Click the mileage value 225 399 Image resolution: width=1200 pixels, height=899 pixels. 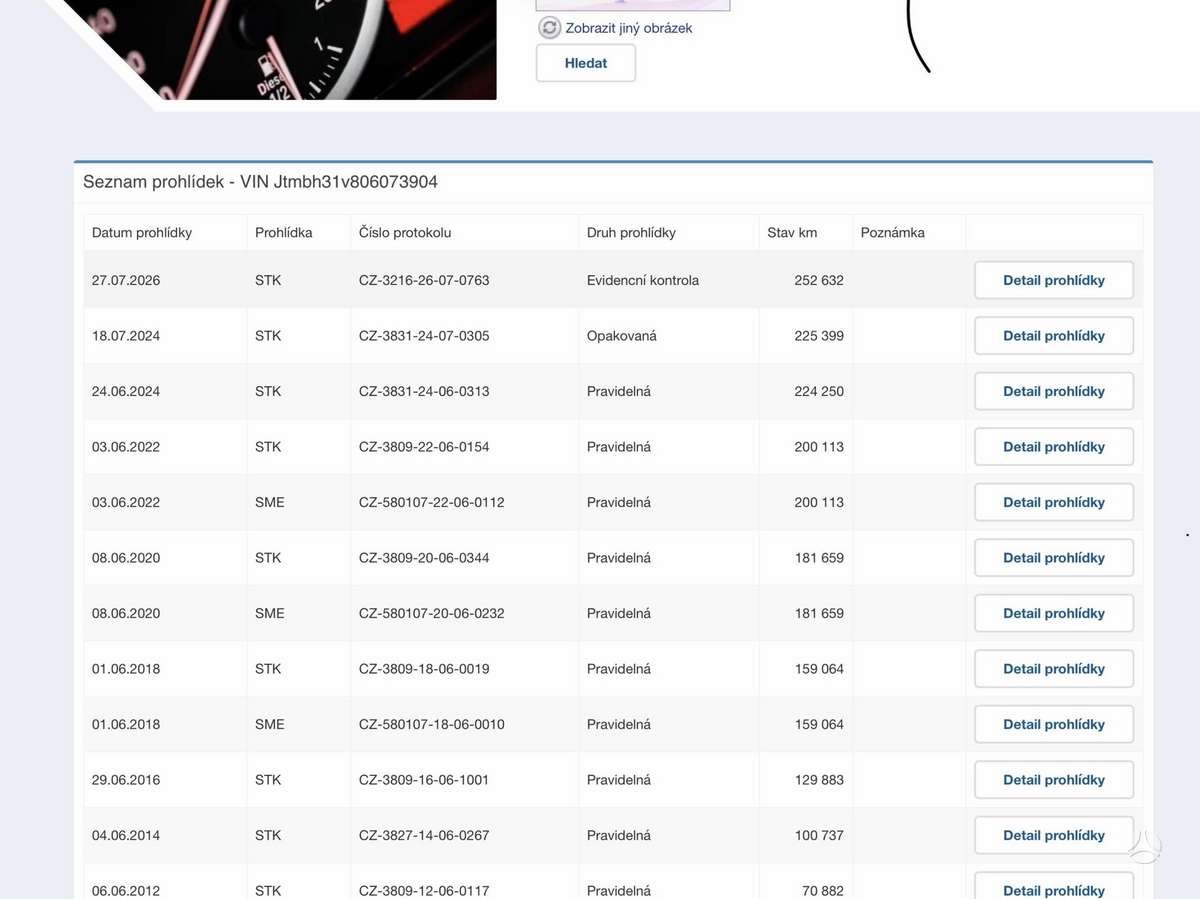pos(819,336)
